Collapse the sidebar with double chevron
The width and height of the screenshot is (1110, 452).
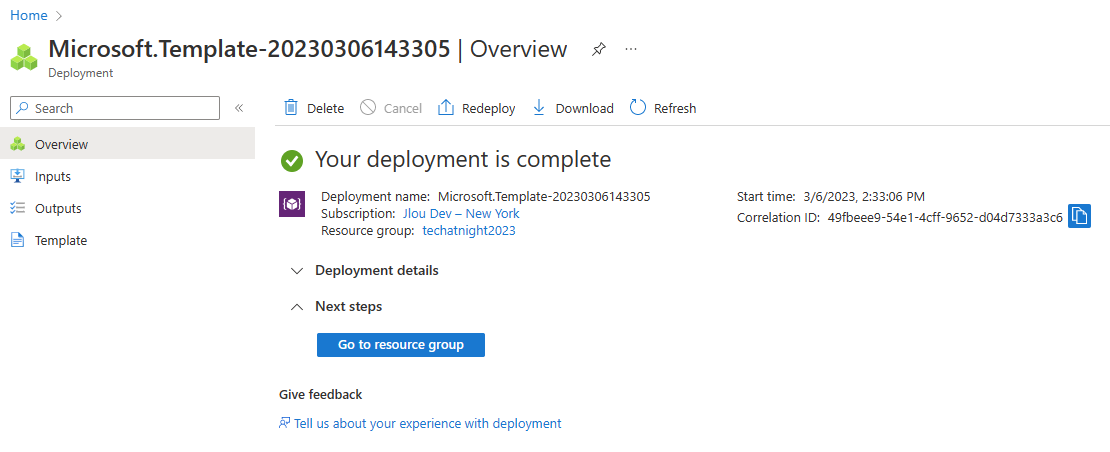point(239,108)
